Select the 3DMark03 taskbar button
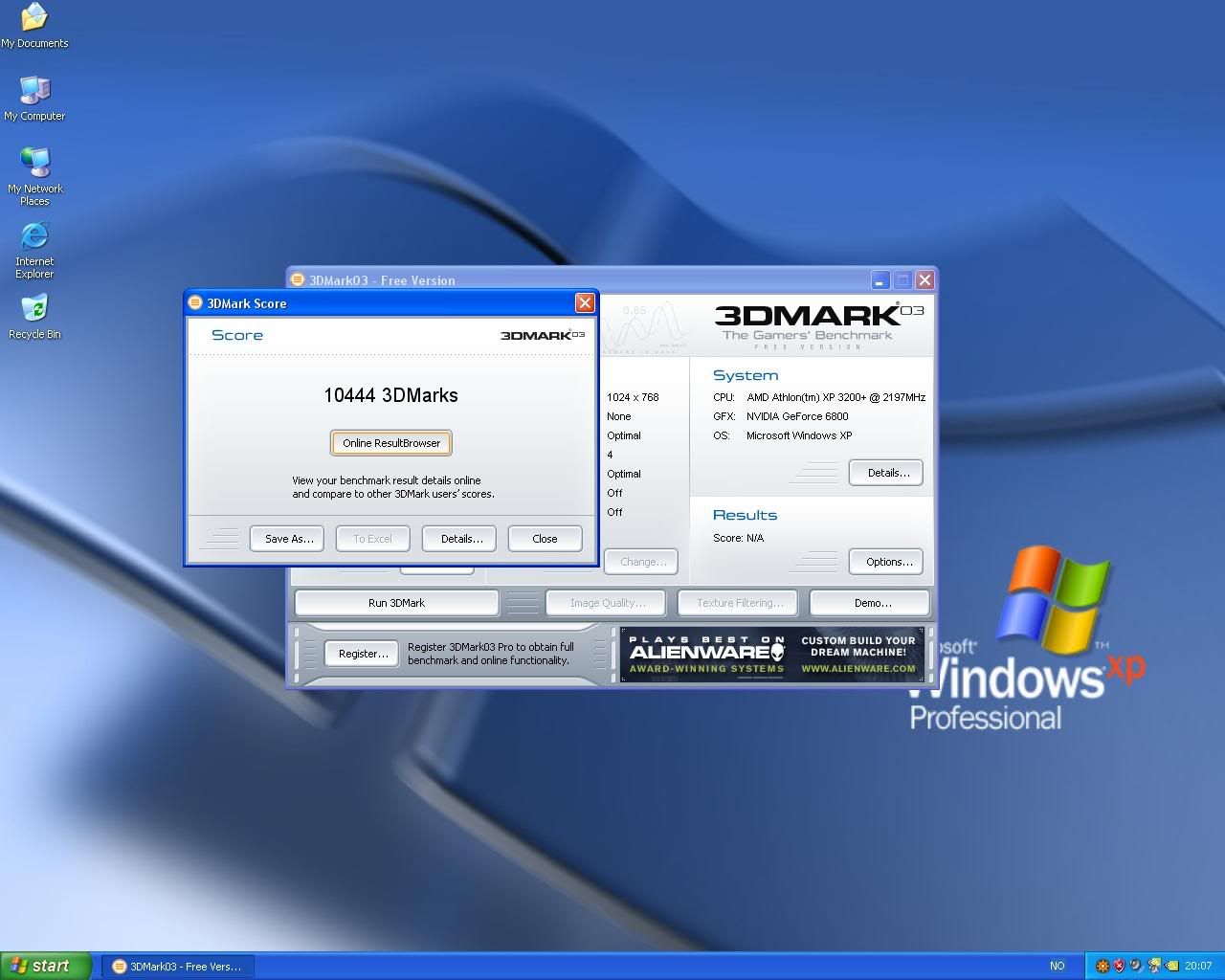This screenshot has width=1225, height=980. [x=176, y=967]
